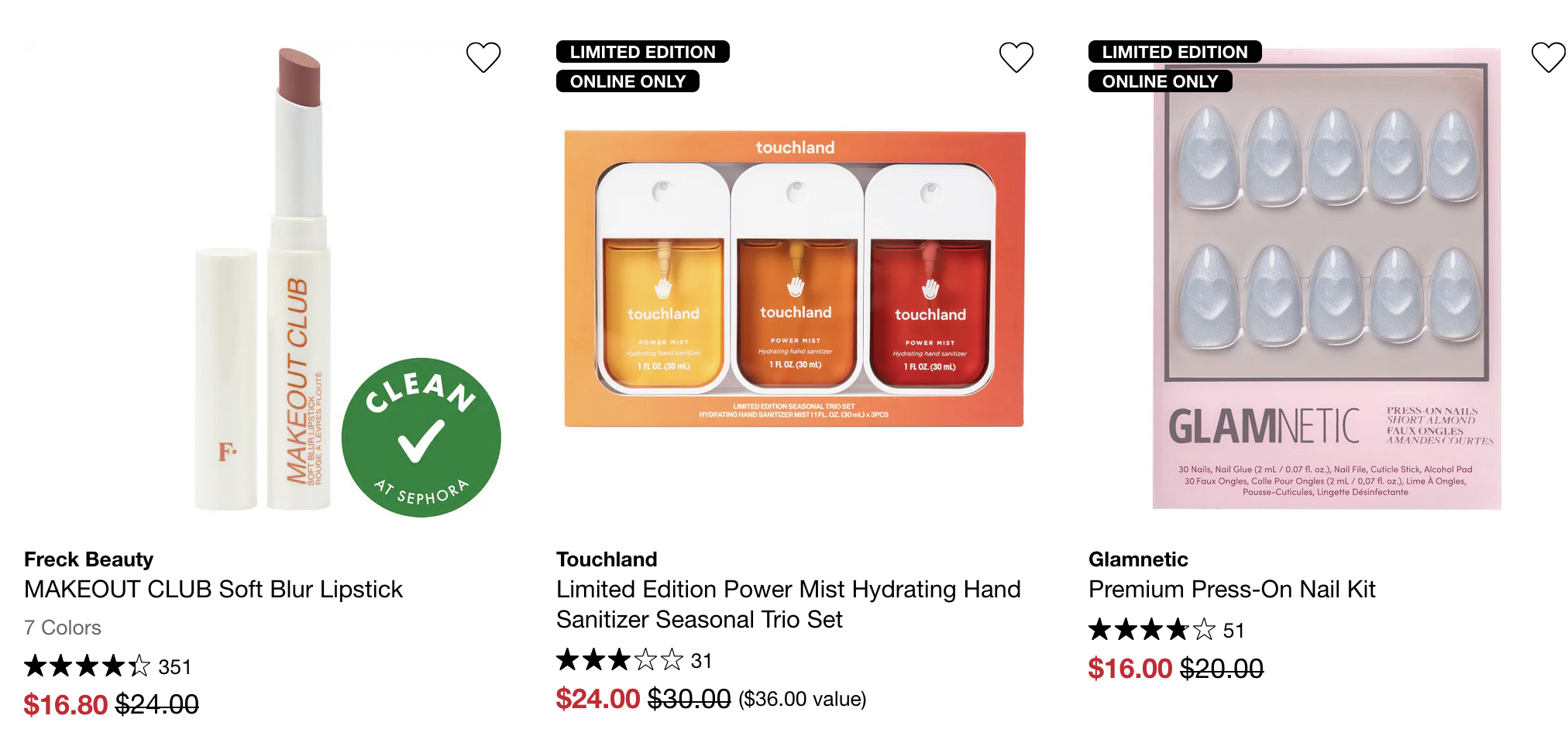Open Premium Press-On Nail Kit title link

click(x=1232, y=590)
